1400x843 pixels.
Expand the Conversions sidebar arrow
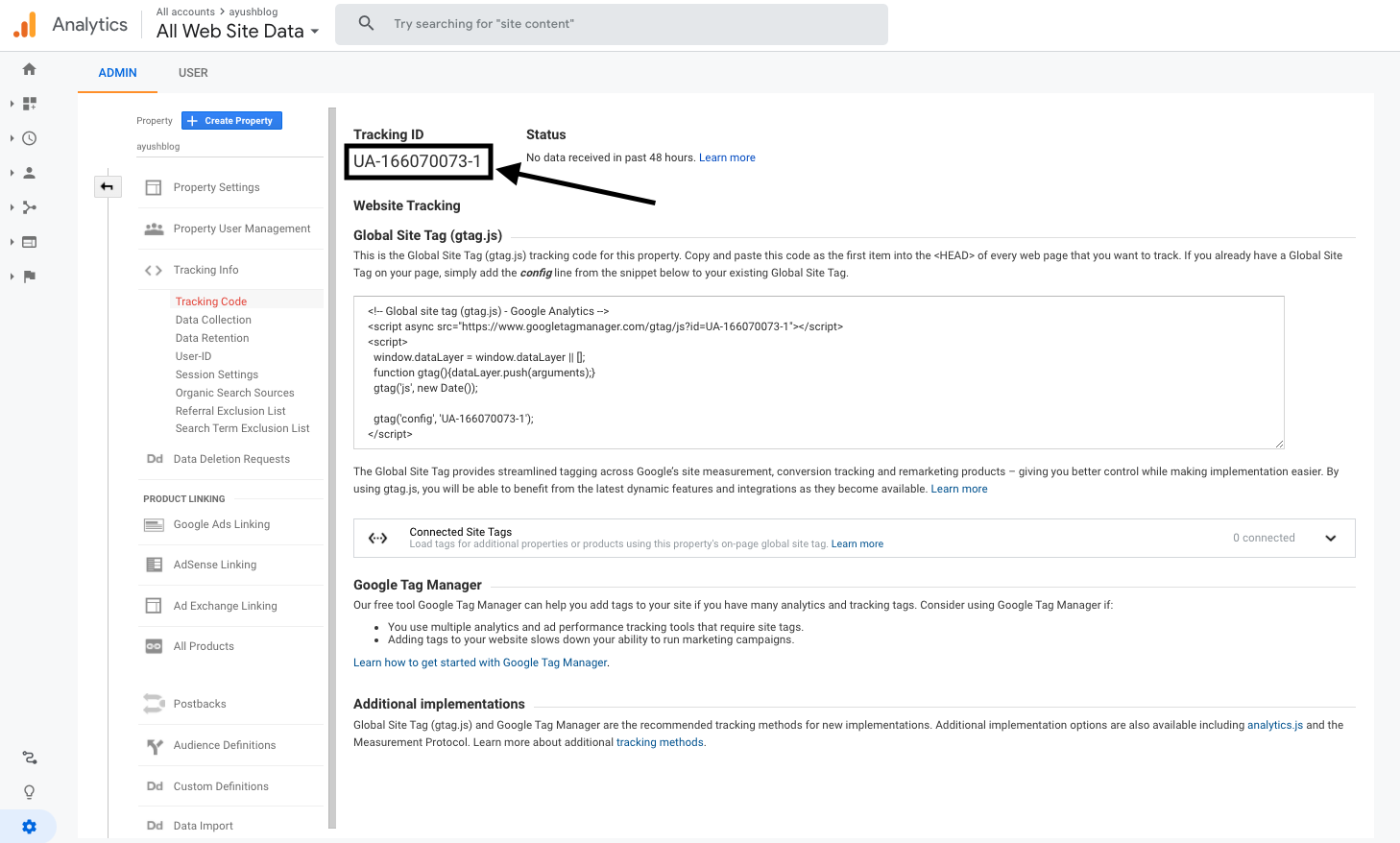[x=12, y=277]
